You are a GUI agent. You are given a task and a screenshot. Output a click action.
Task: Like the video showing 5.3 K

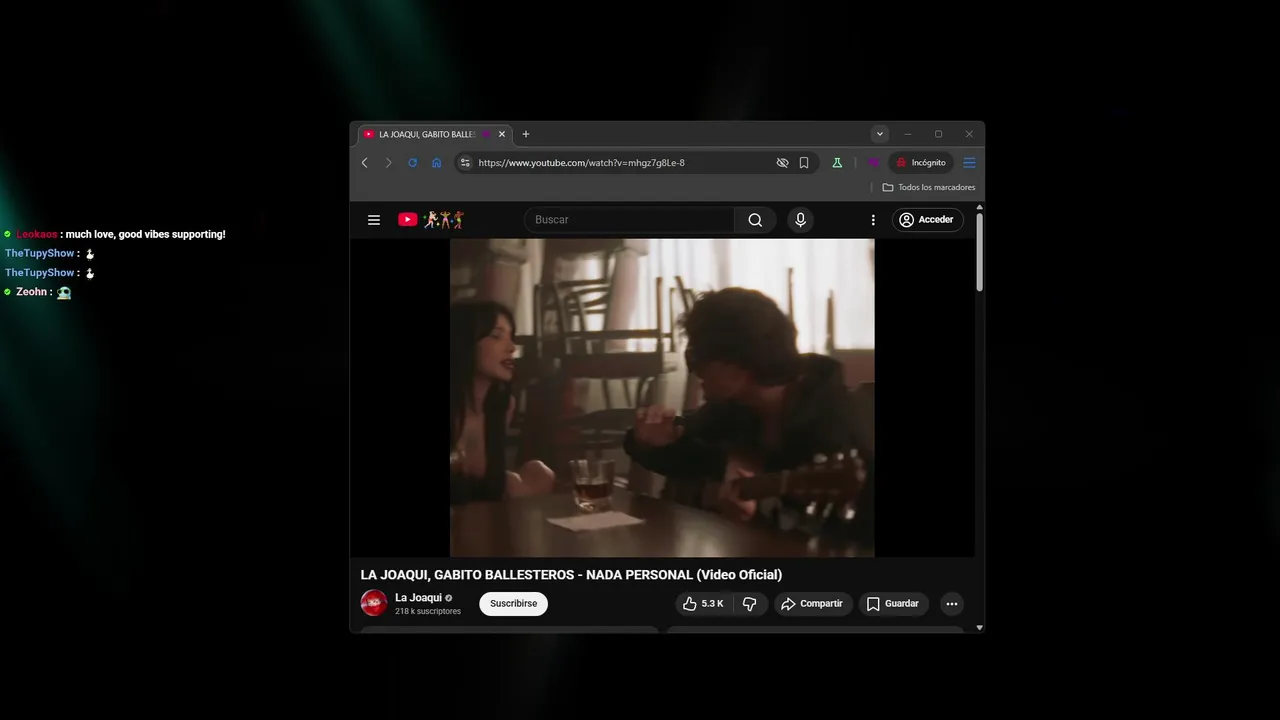[x=703, y=604]
